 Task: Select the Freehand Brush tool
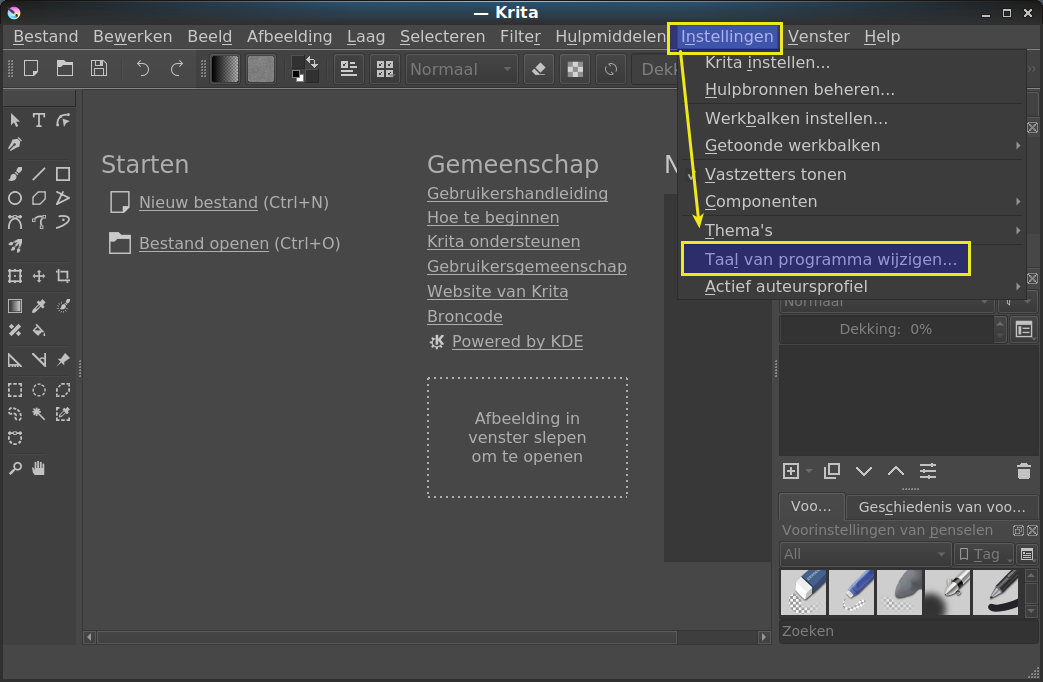[15, 174]
